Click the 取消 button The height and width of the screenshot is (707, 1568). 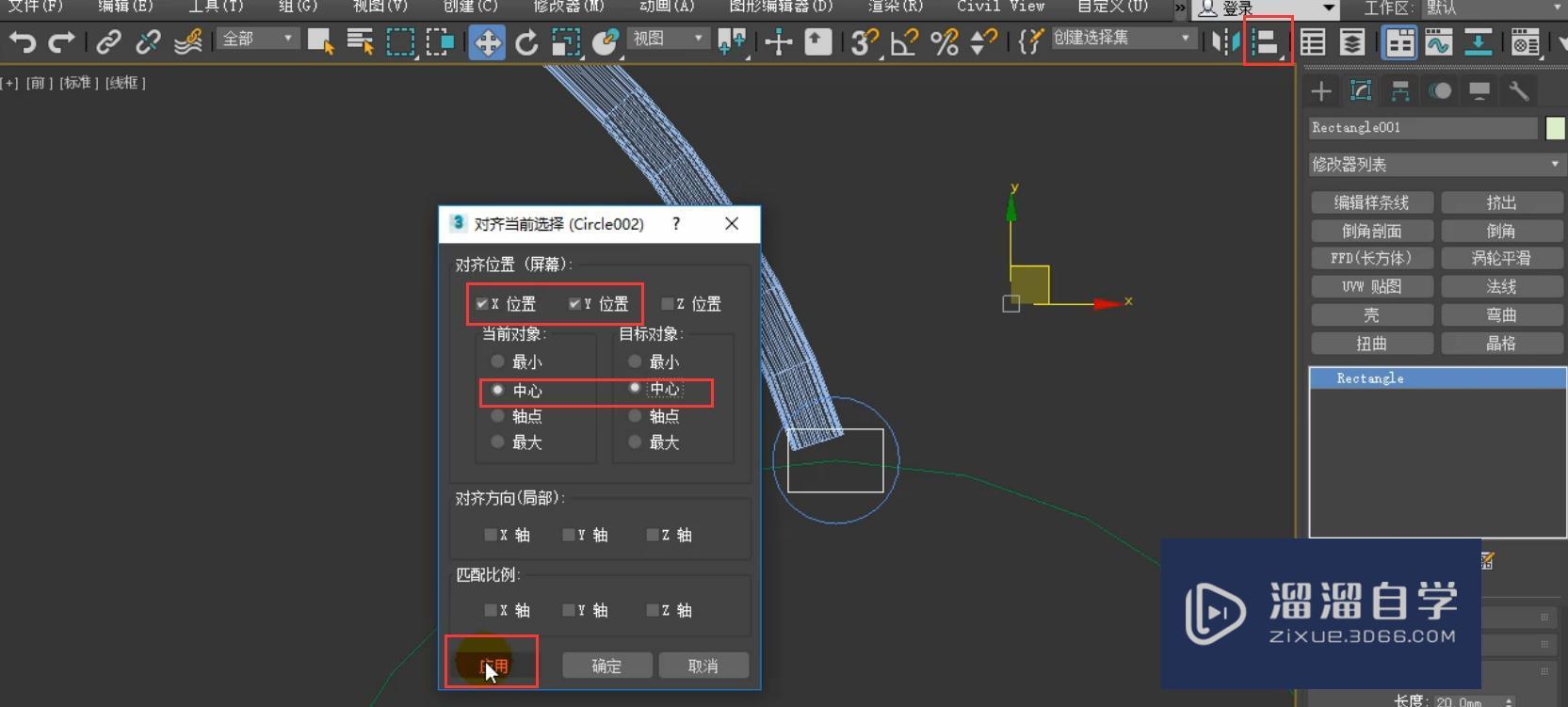tap(703, 666)
